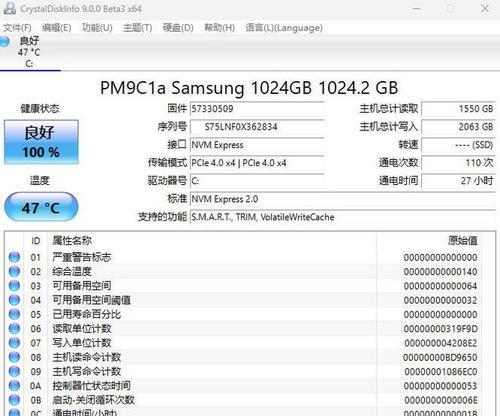Click the standard field NVM Express 2.0
The width and height of the screenshot is (500, 416).
tap(343, 199)
